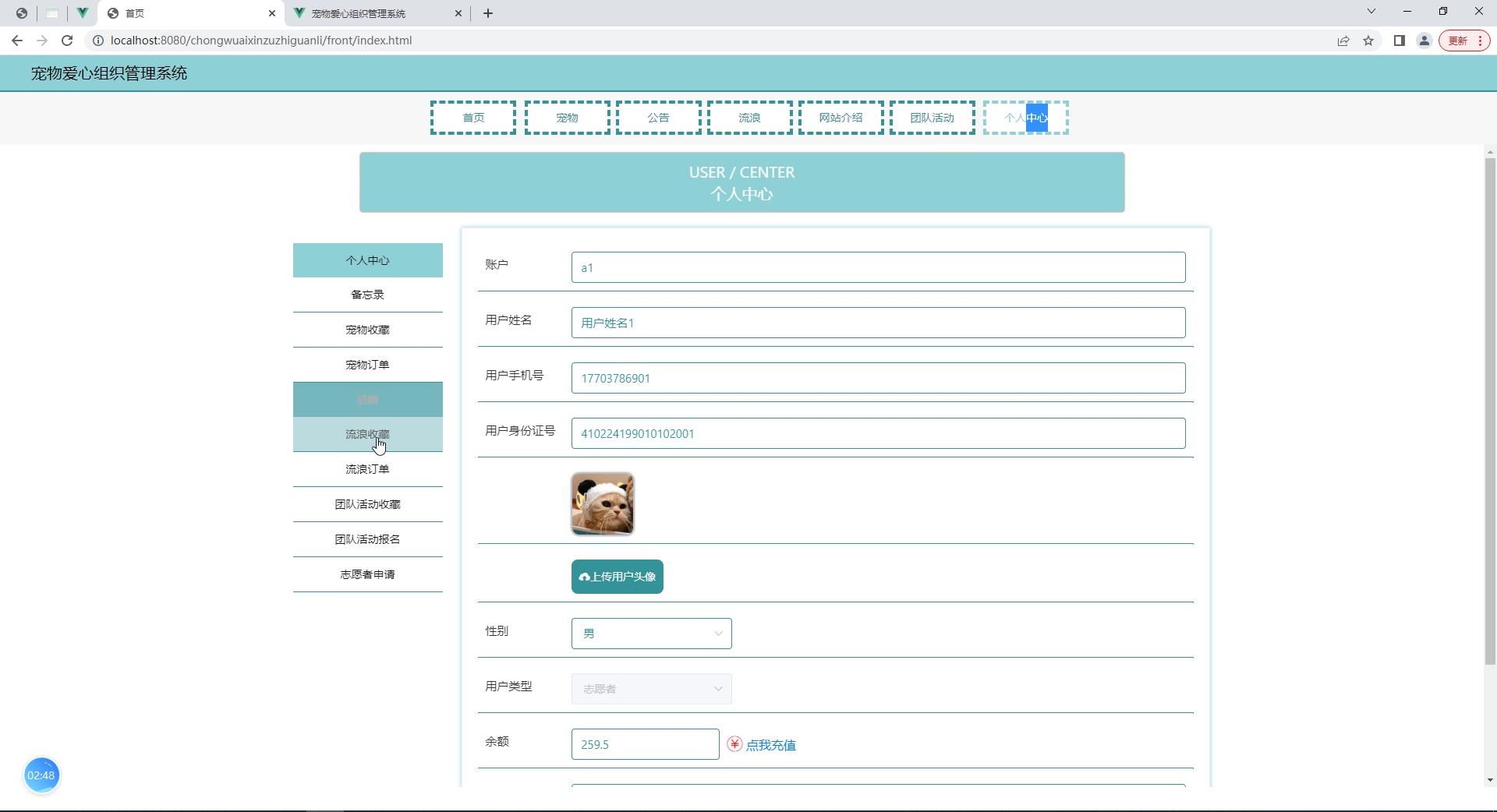Click the scrollbar down arrow
Image resolution: width=1497 pixels, height=812 pixels.
1490,780
